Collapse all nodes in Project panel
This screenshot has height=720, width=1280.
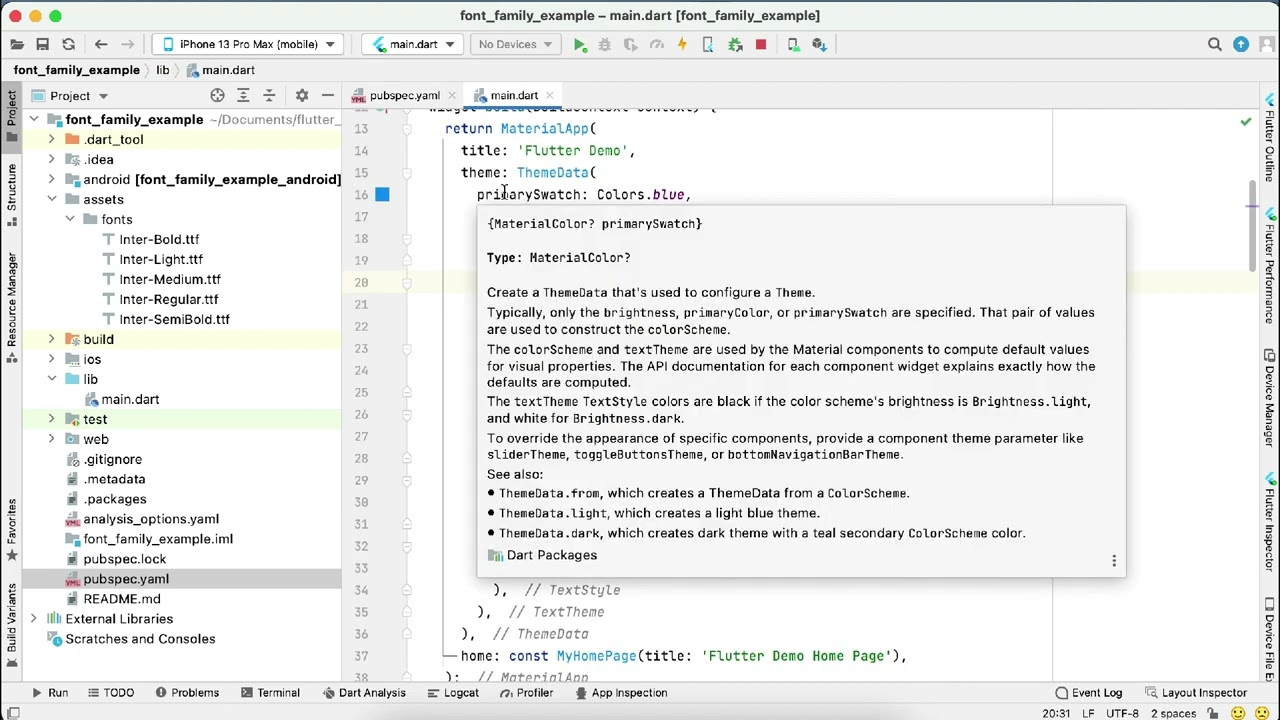point(269,95)
